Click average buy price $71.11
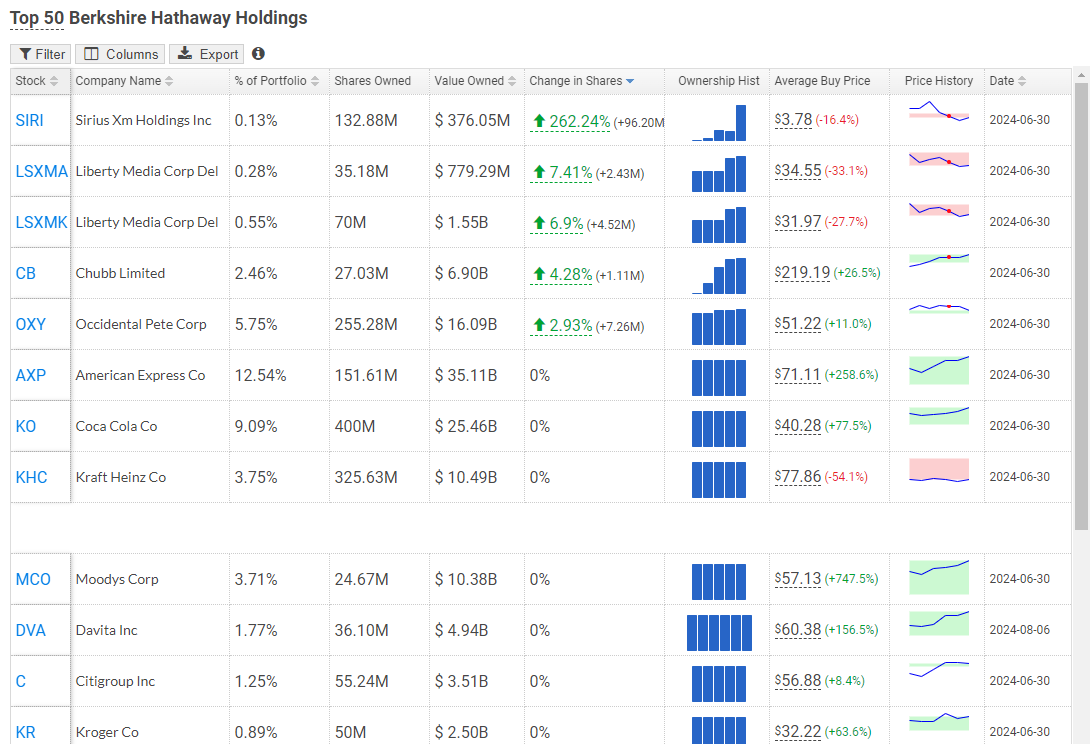This screenshot has height=744, width=1092. tap(798, 375)
